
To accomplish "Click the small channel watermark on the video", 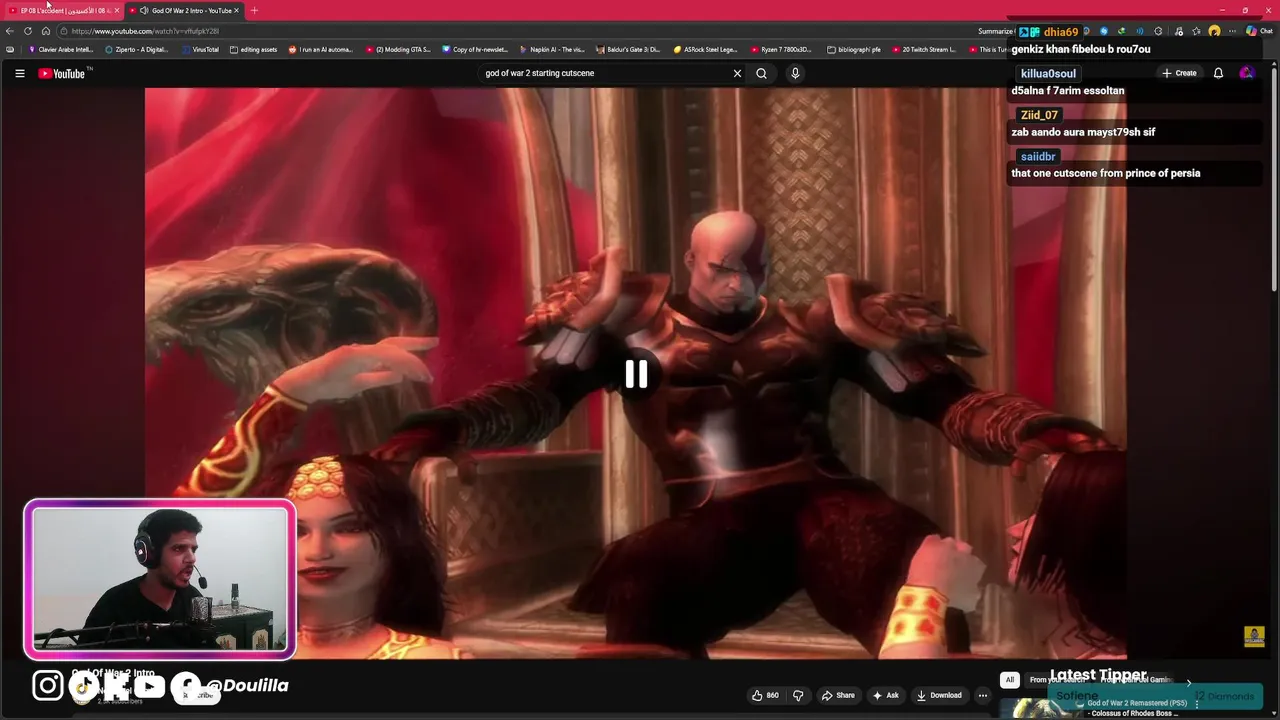I will click(1254, 637).
